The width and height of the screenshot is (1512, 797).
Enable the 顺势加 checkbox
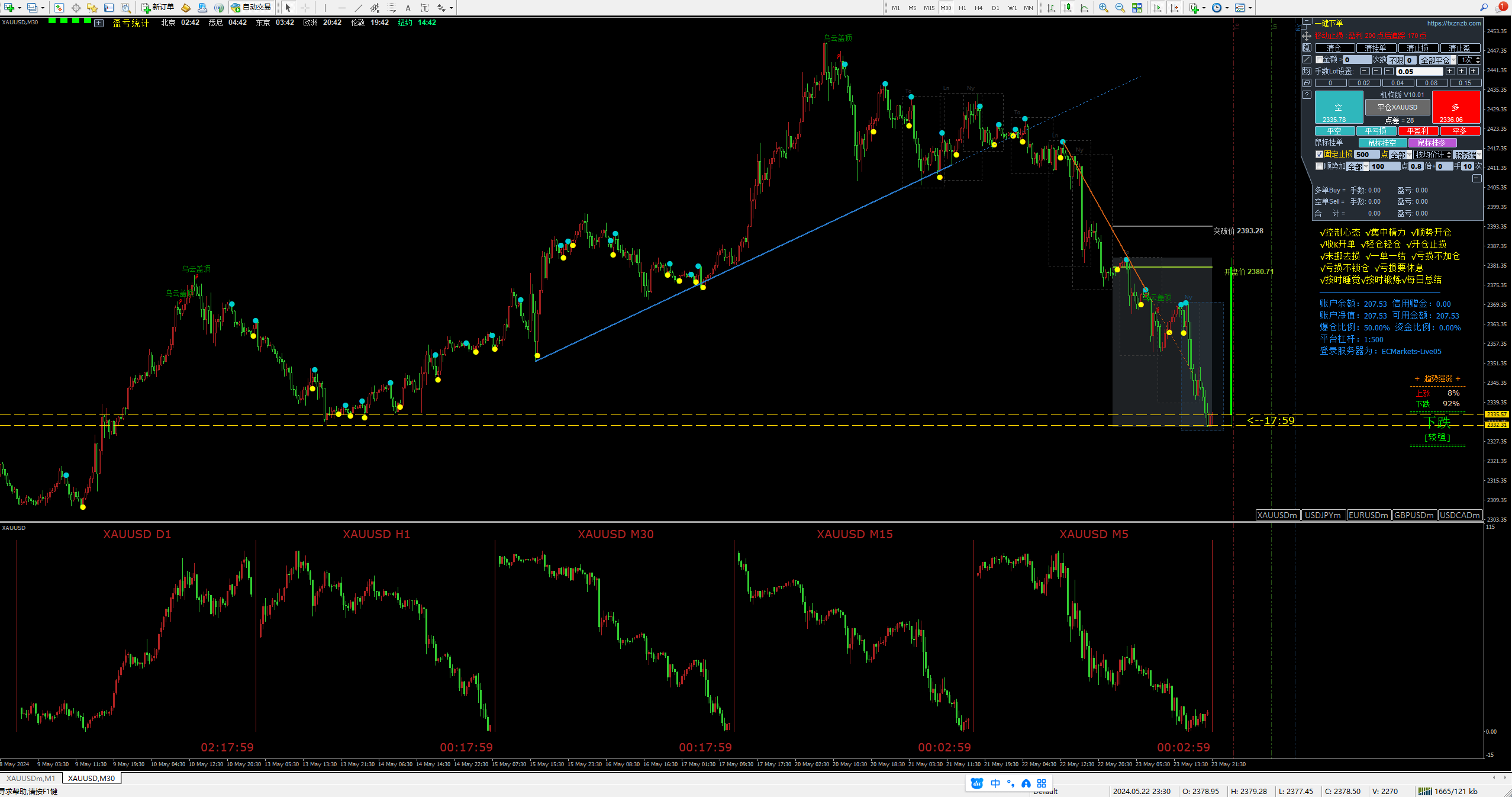[1319, 166]
